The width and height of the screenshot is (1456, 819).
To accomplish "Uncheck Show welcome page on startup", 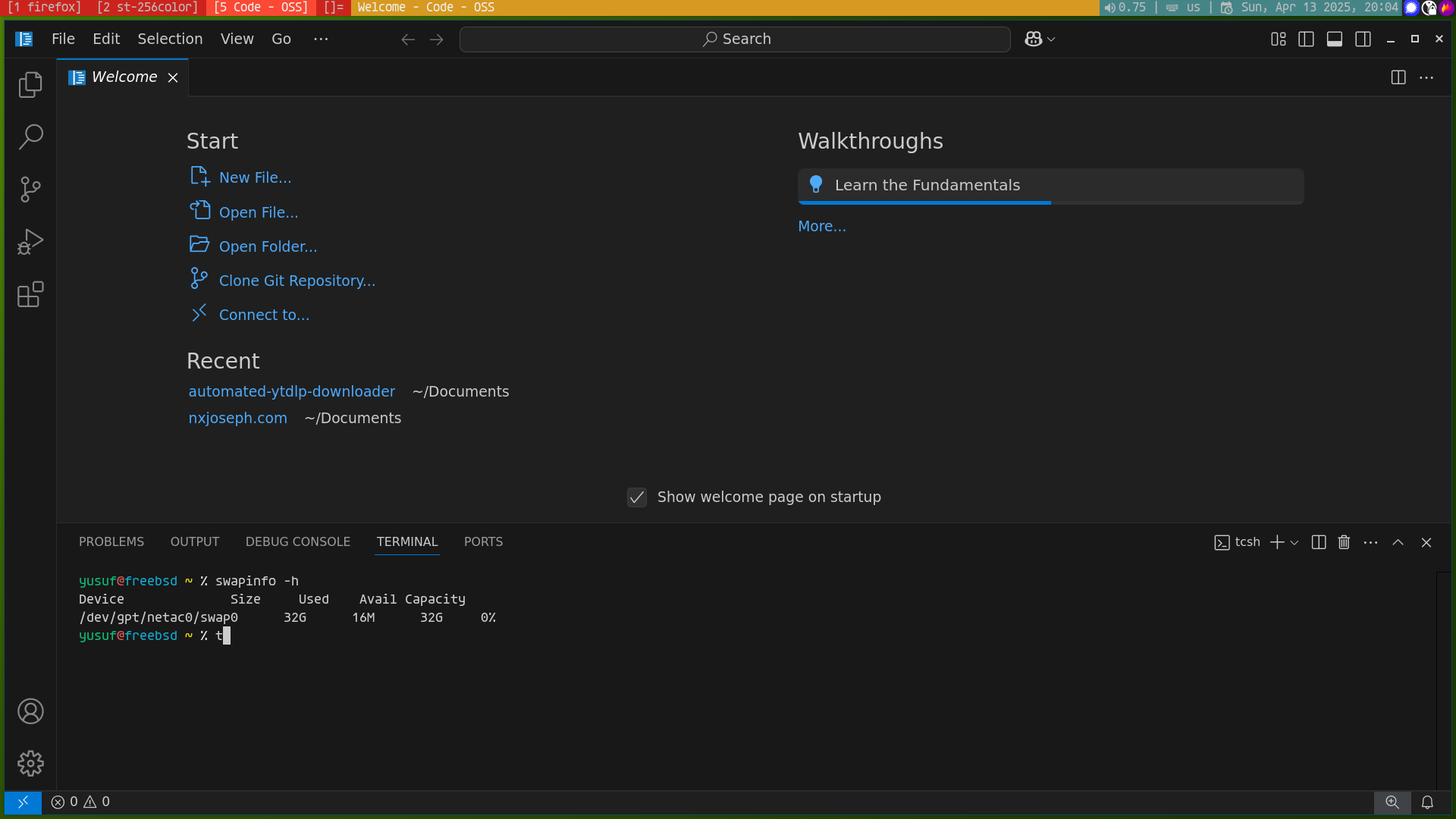I will point(637,497).
